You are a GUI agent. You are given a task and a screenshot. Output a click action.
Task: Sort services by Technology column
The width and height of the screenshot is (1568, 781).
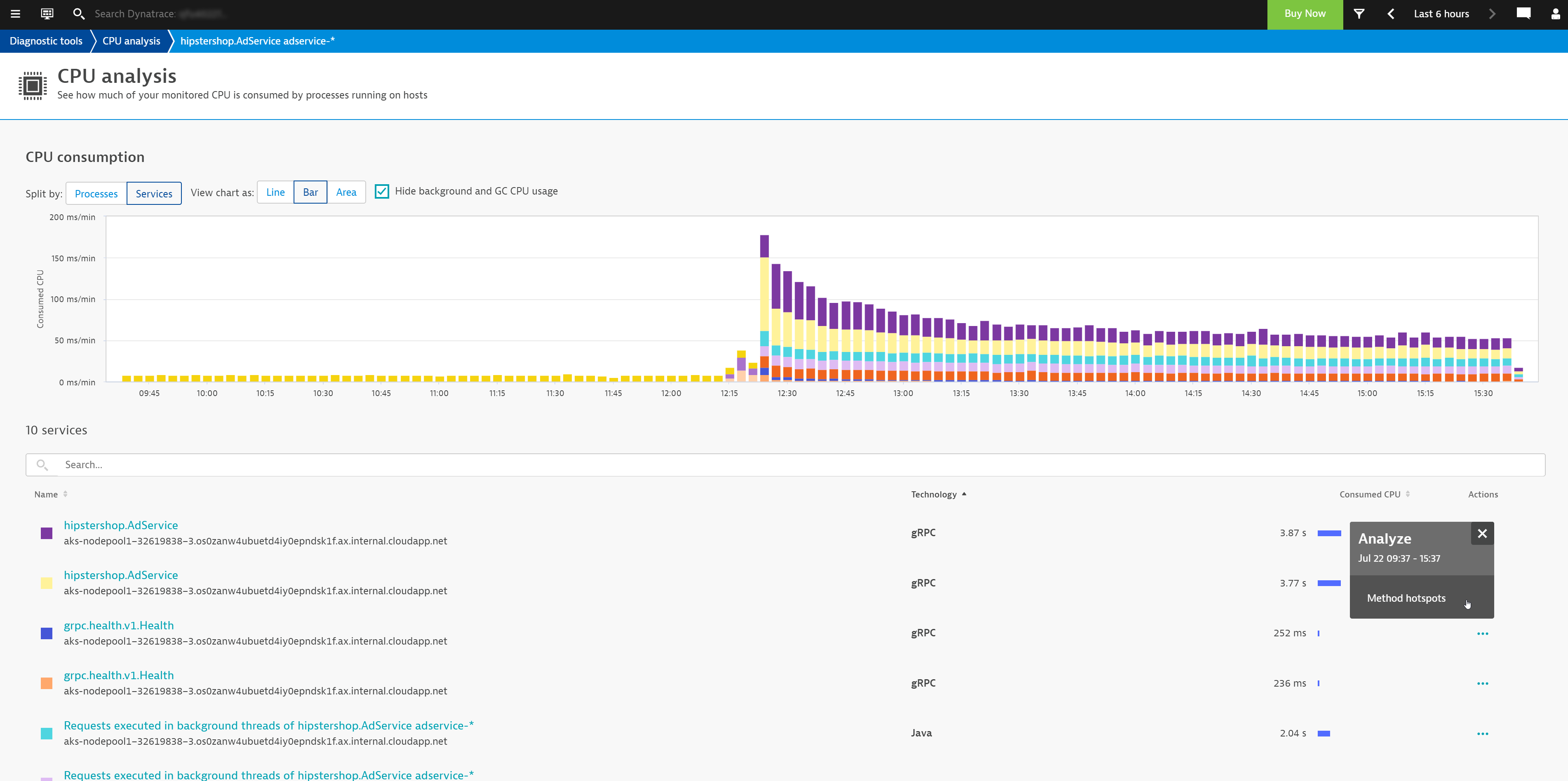pyautogui.click(x=938, y=494)
